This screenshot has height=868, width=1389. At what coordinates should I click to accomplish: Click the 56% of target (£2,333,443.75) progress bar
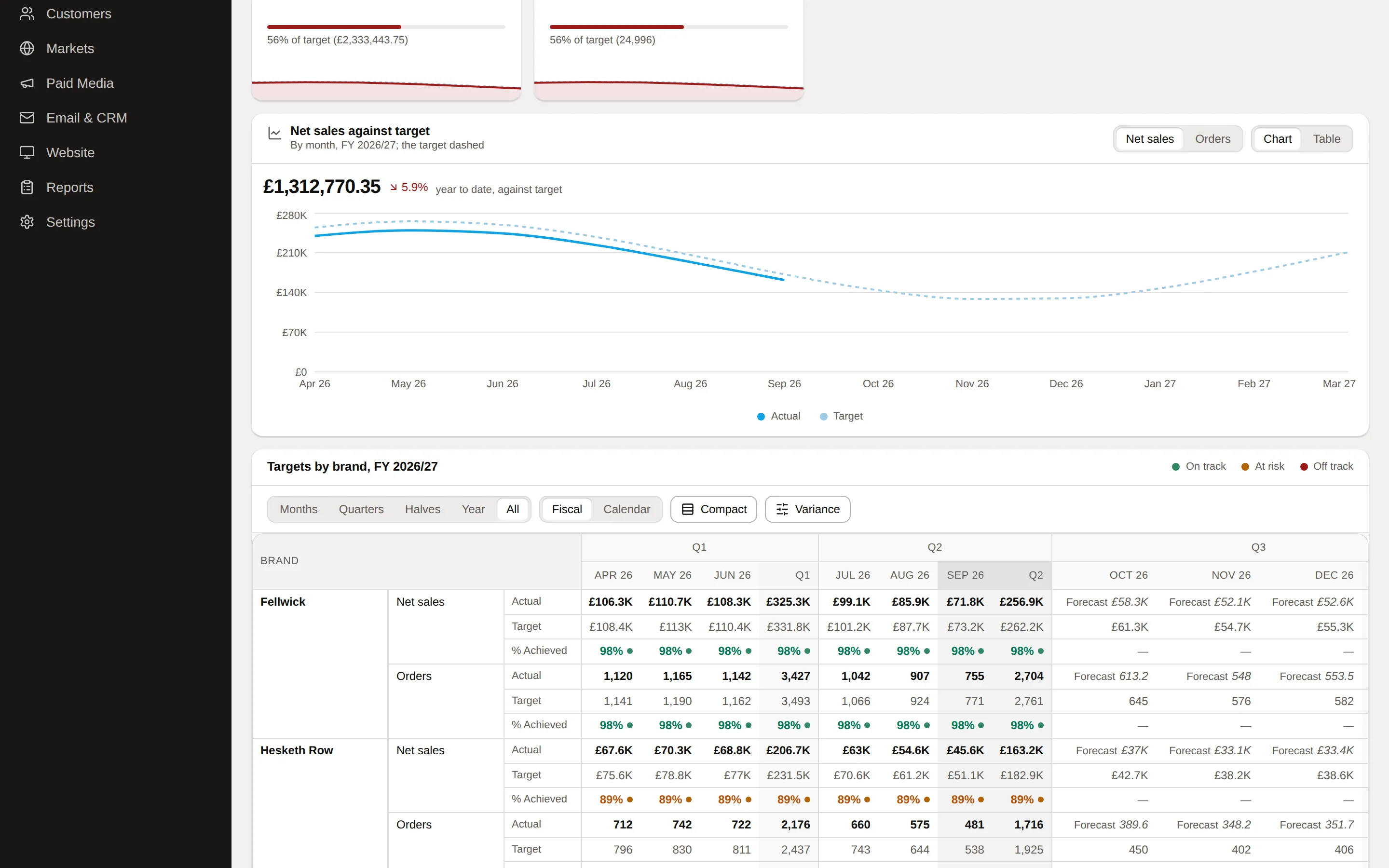tap(386, 27)
